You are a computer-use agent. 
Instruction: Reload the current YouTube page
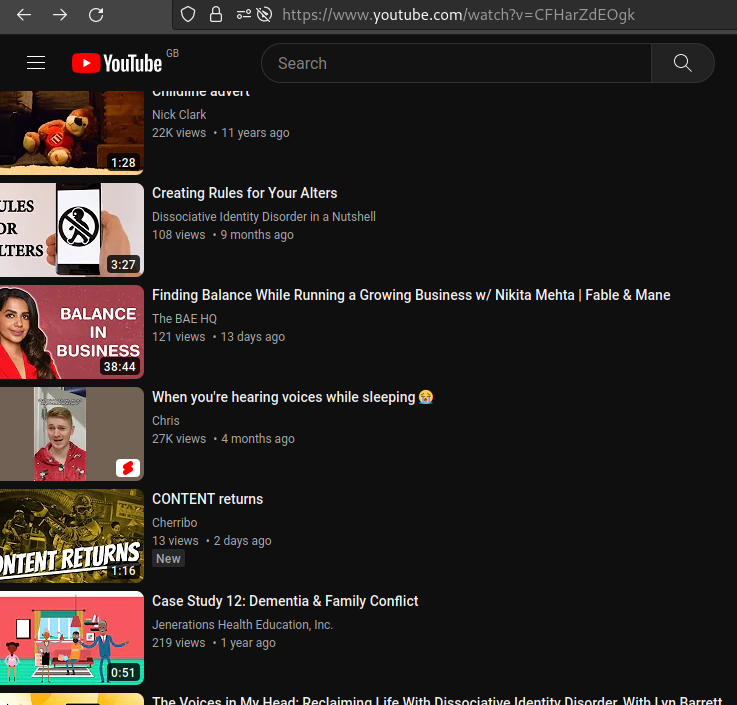click(x=96, y=15)
